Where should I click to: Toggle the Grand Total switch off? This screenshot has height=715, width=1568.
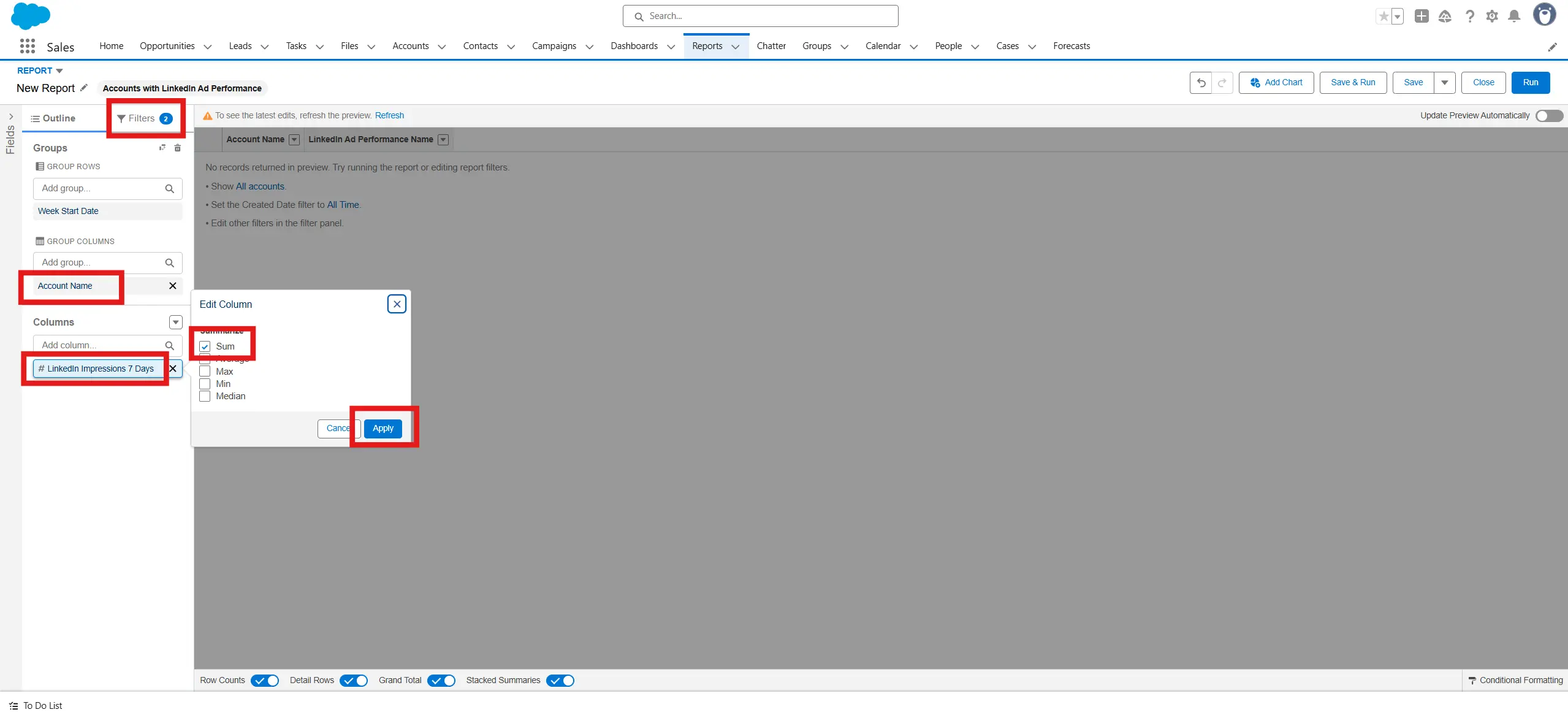441,681
